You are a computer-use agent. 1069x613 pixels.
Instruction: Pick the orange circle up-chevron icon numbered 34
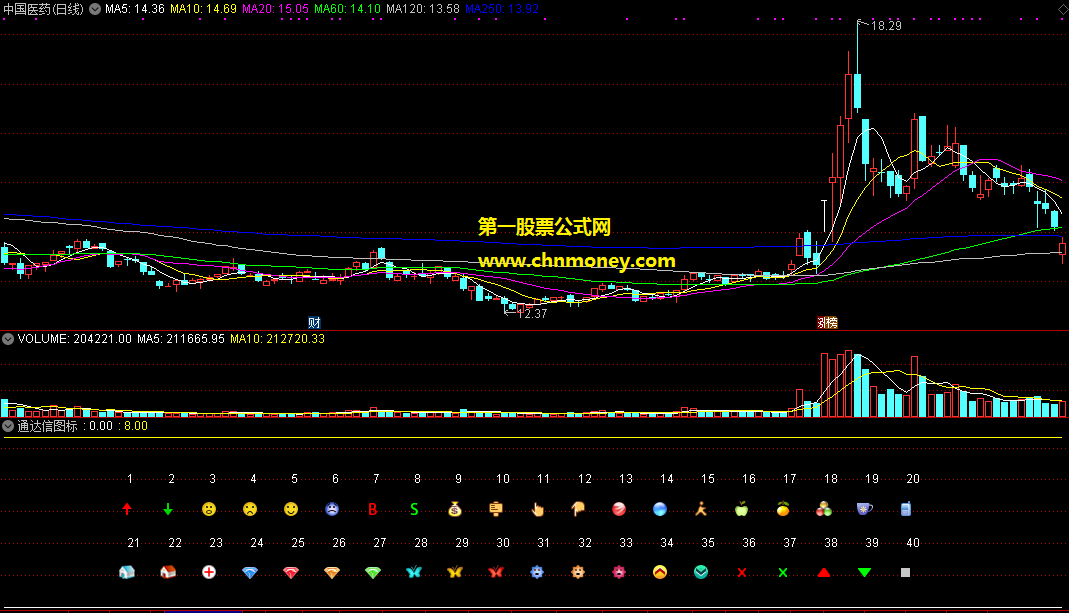point(660,572)
